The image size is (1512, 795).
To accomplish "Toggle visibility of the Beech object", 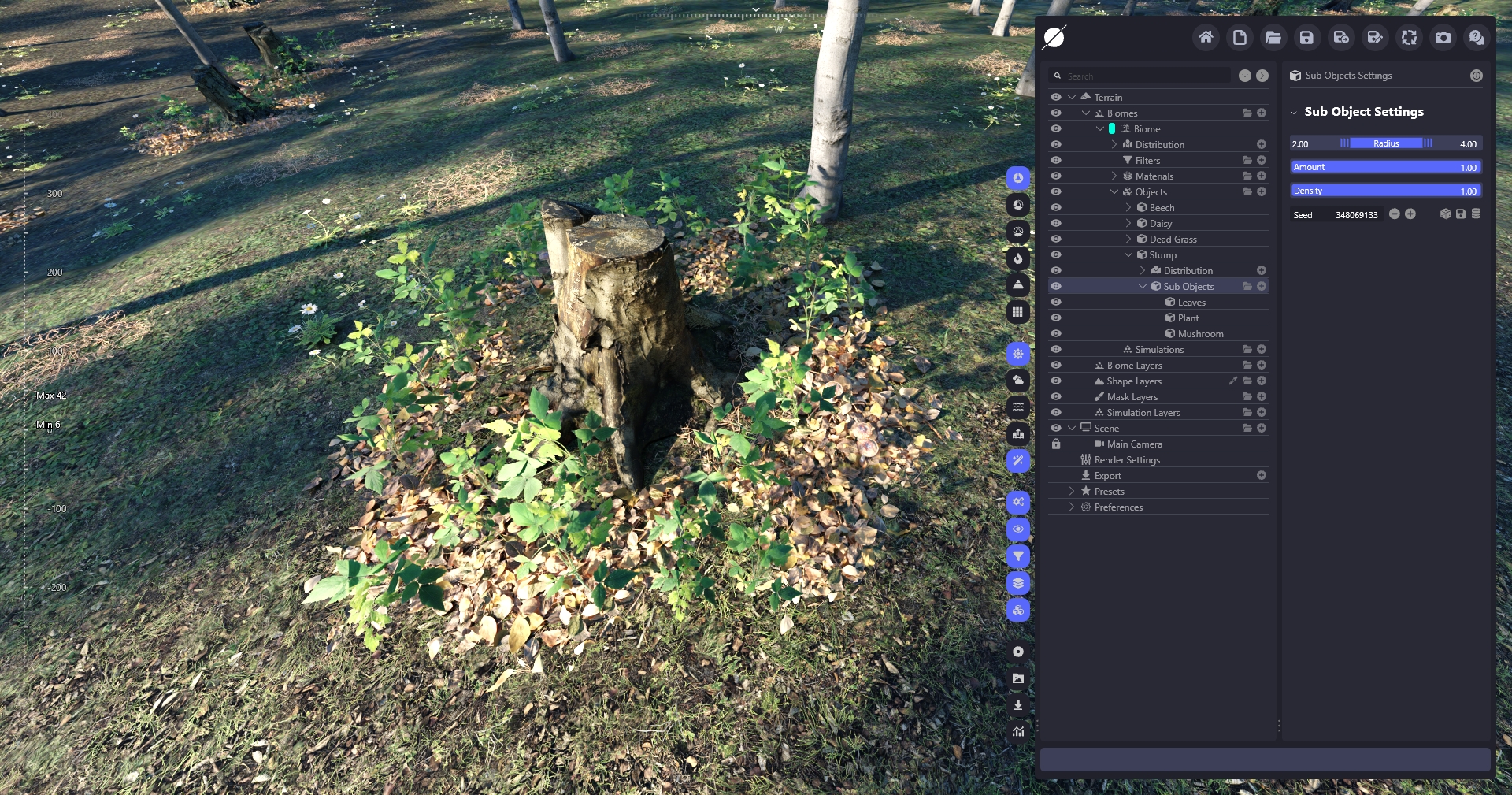I will click(x=1056, y=208).
